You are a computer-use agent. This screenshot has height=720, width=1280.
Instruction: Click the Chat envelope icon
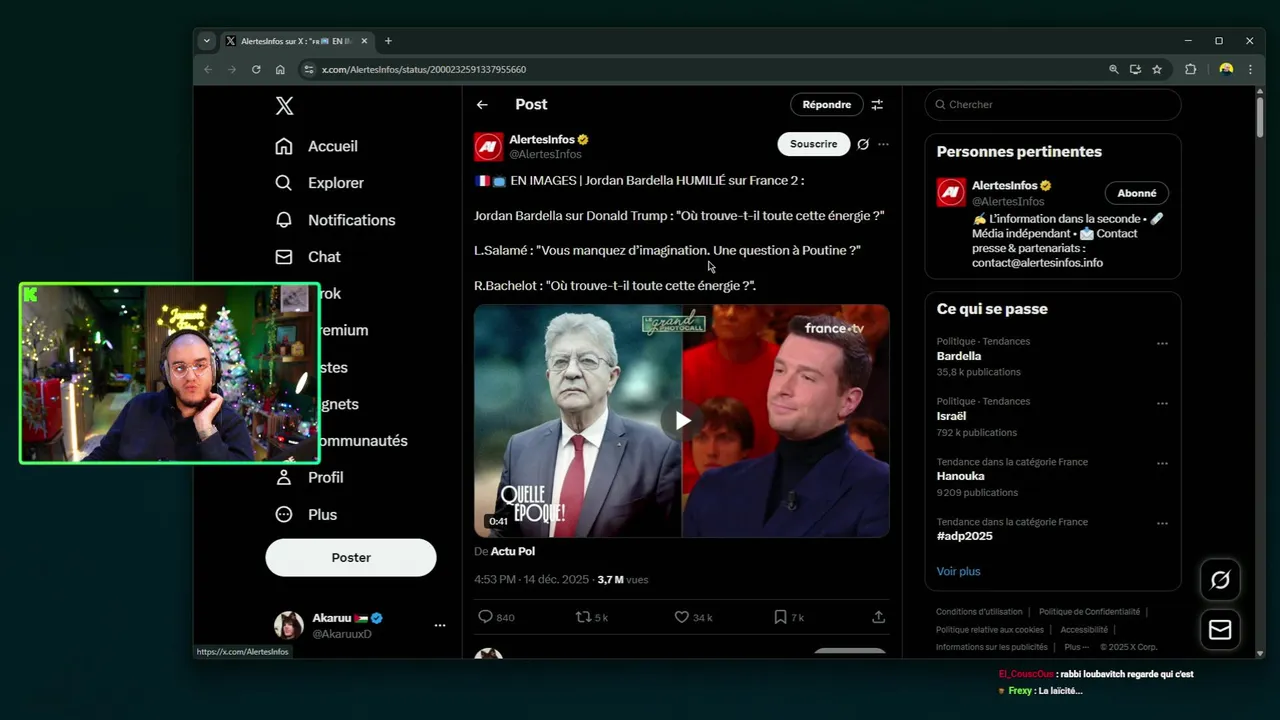pos(284,257)
